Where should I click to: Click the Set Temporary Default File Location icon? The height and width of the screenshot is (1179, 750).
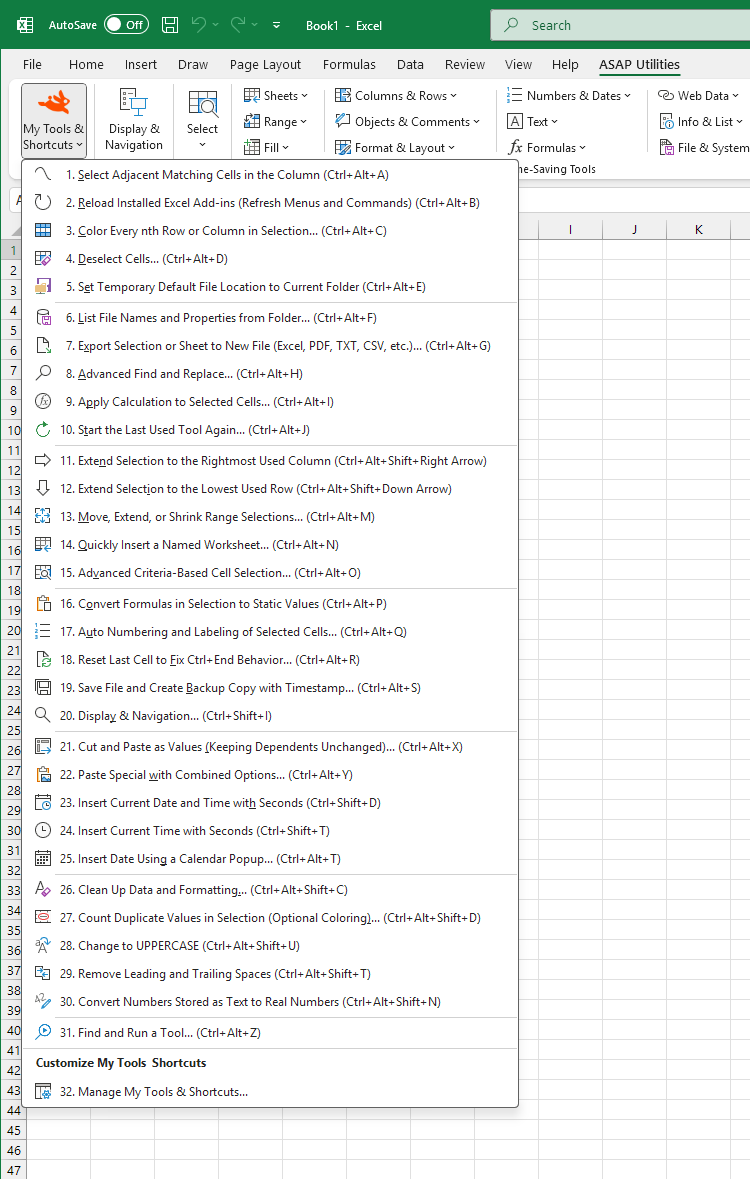point(43,286)
